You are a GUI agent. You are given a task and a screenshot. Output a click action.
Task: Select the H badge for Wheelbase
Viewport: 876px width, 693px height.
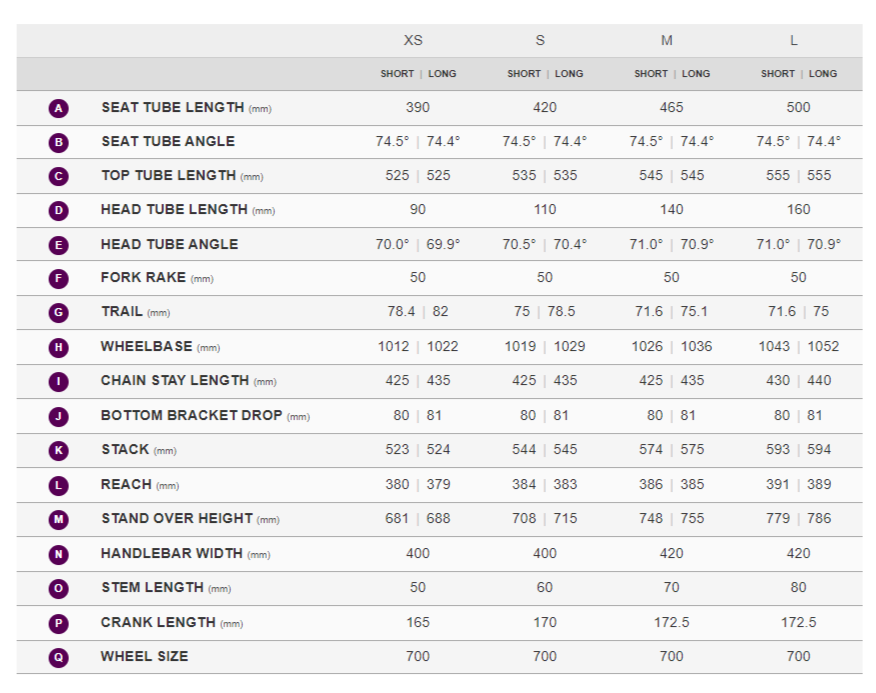coord(59,347)
